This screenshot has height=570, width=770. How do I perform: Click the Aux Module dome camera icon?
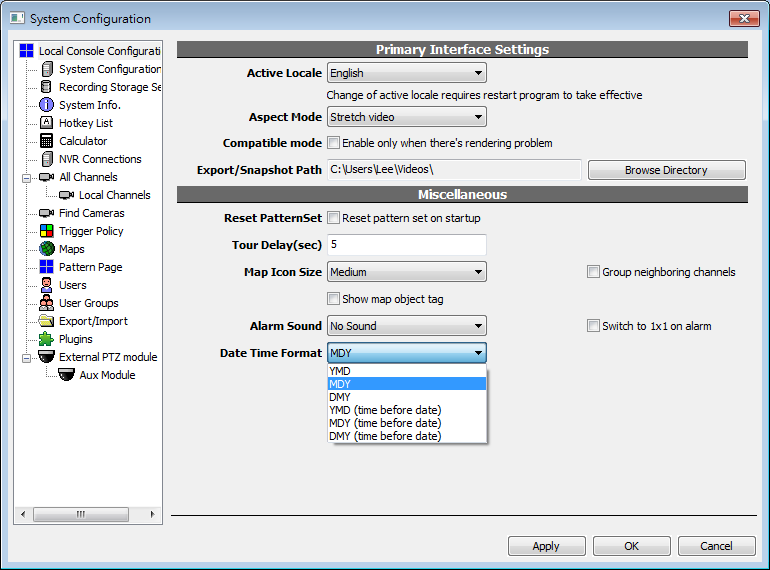pos(66,375)
